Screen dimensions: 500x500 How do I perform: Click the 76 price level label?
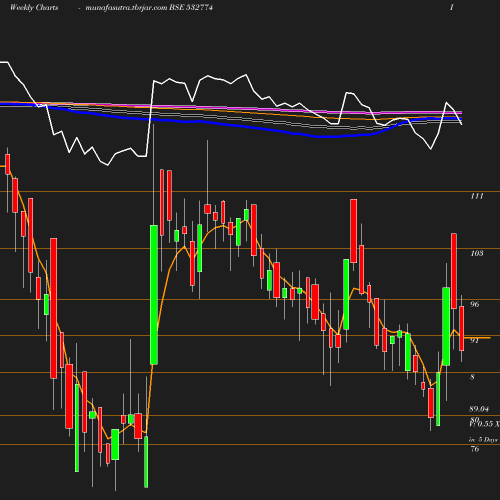pos(475,449)
